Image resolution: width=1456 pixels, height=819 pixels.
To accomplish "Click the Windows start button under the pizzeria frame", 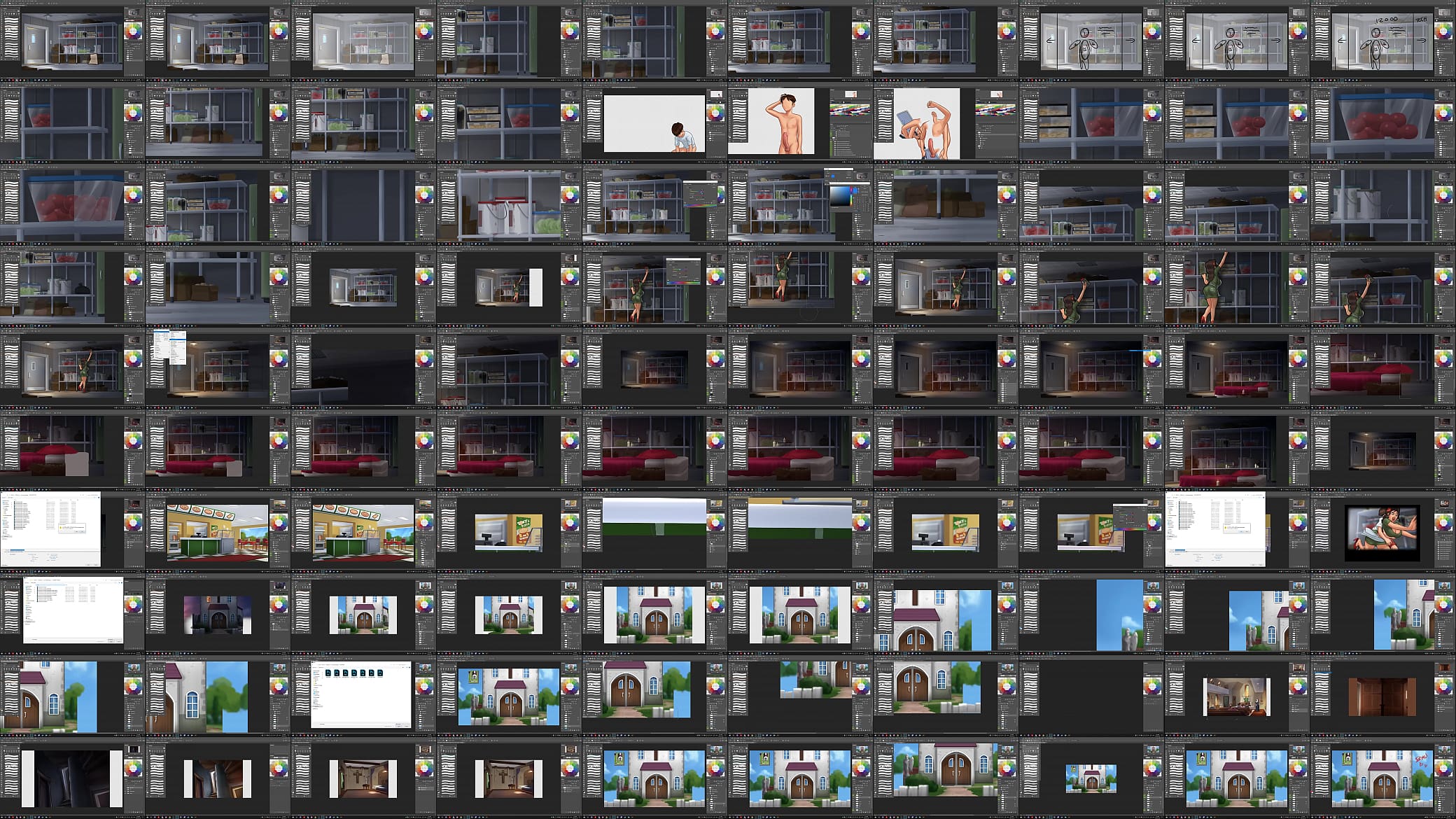I will (x=148, y=570).
